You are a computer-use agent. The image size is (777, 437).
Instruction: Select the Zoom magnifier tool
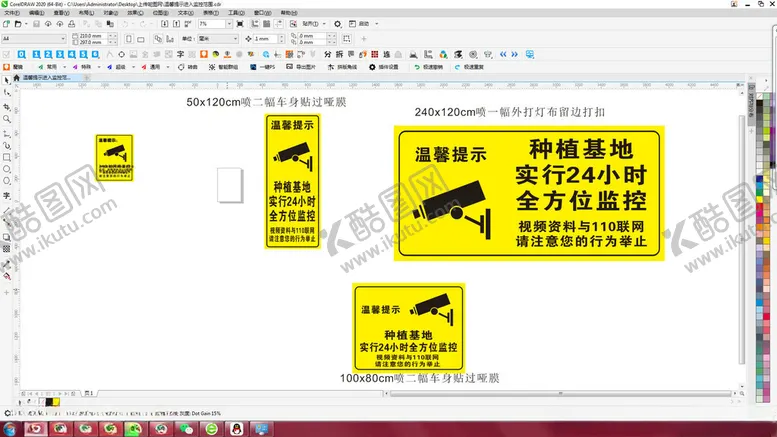6,119
